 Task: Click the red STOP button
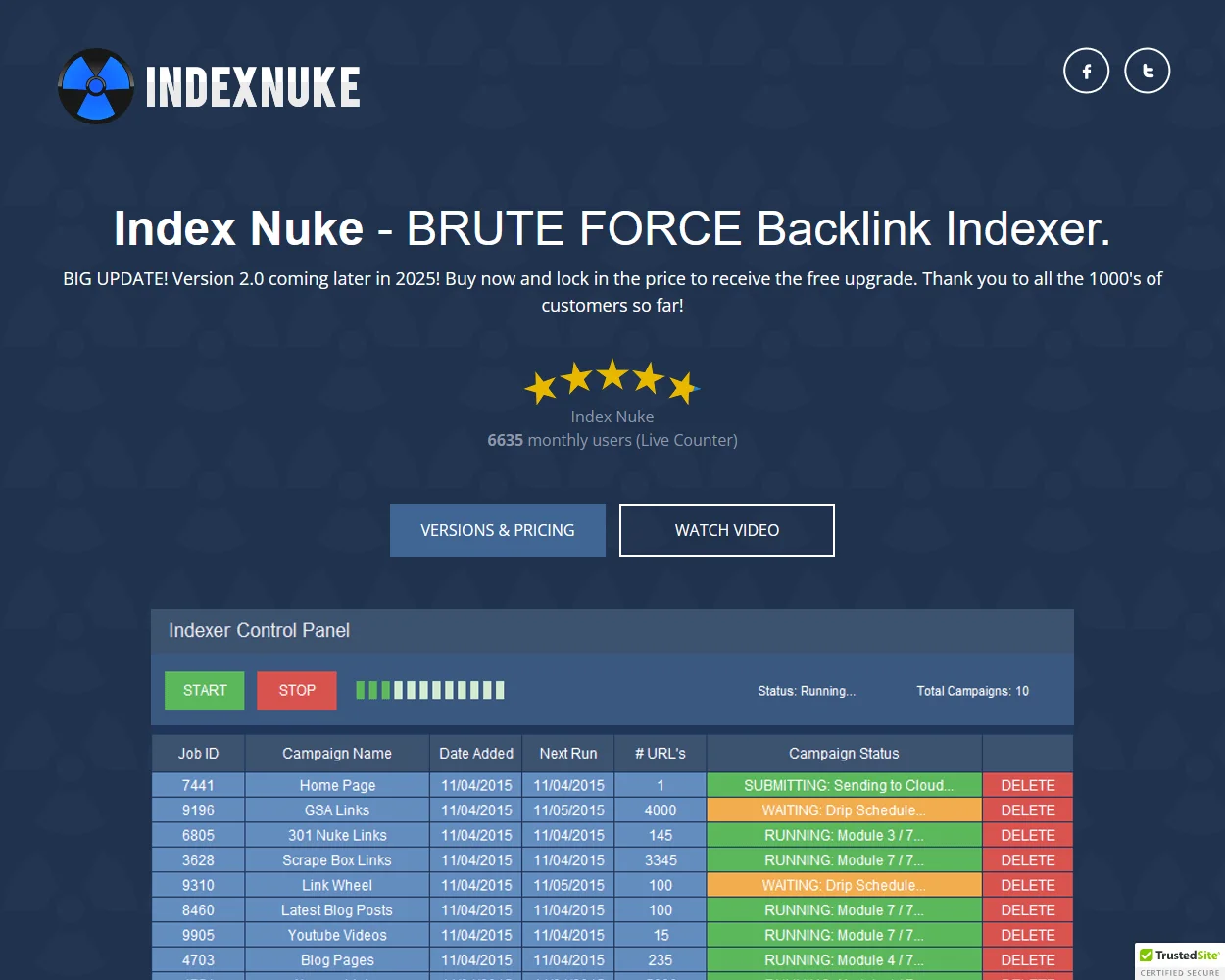[x=297, y=690]
